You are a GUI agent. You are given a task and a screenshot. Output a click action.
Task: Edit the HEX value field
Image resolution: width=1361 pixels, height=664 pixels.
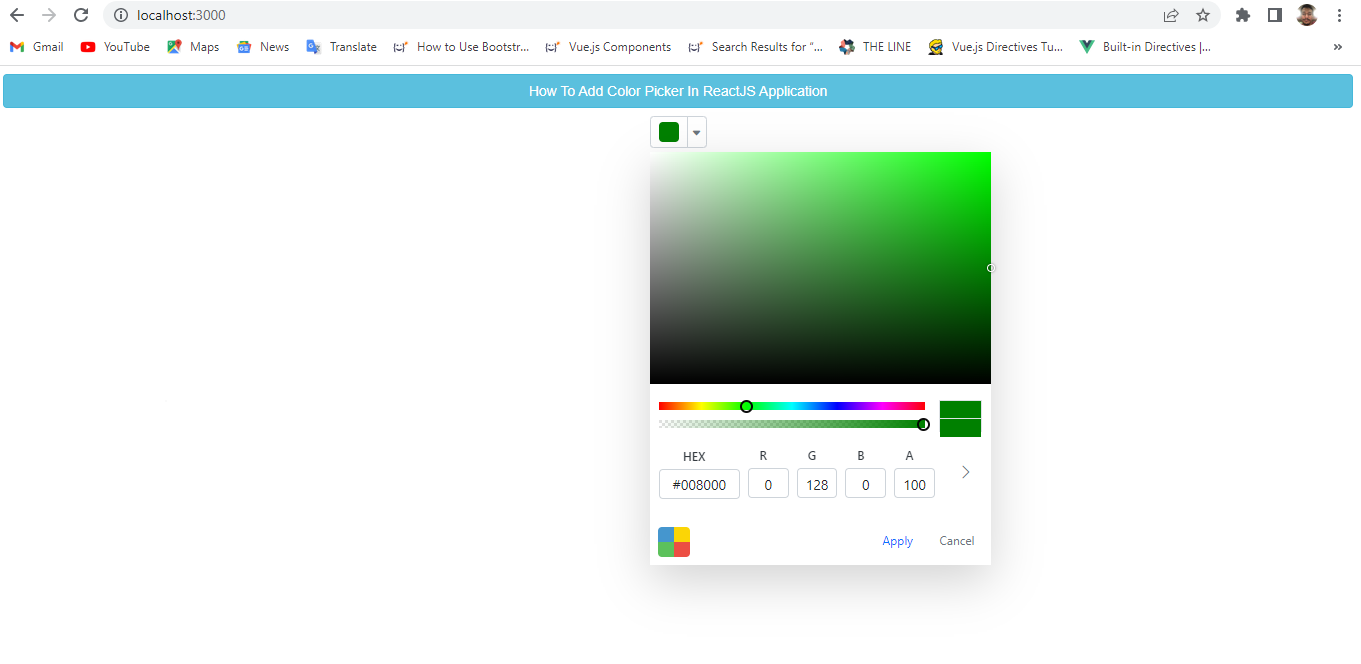click(699, 484)
